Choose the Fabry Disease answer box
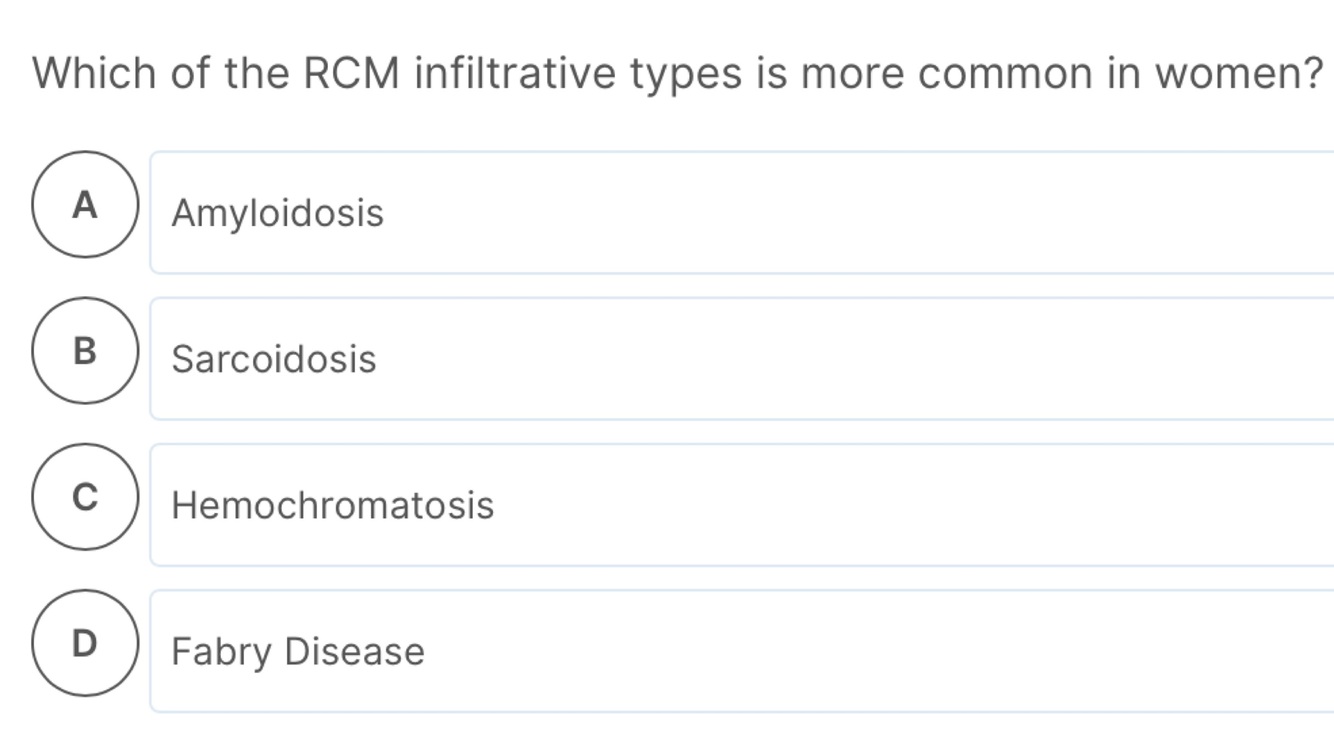 click(x=742, y=650)
